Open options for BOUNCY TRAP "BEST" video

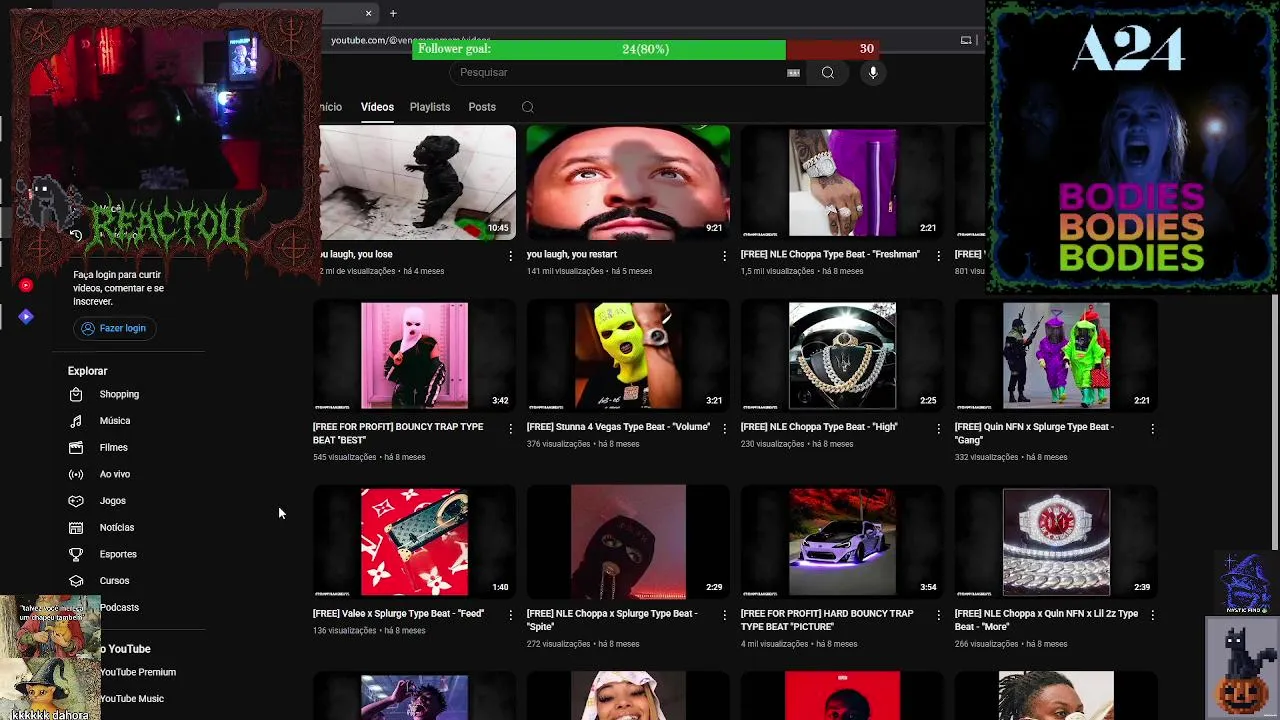click(510, 428)
